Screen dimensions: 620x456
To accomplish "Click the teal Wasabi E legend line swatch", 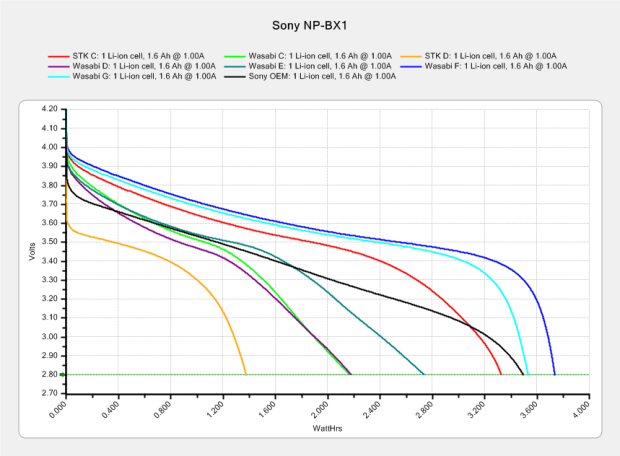I will click(235, 66).
